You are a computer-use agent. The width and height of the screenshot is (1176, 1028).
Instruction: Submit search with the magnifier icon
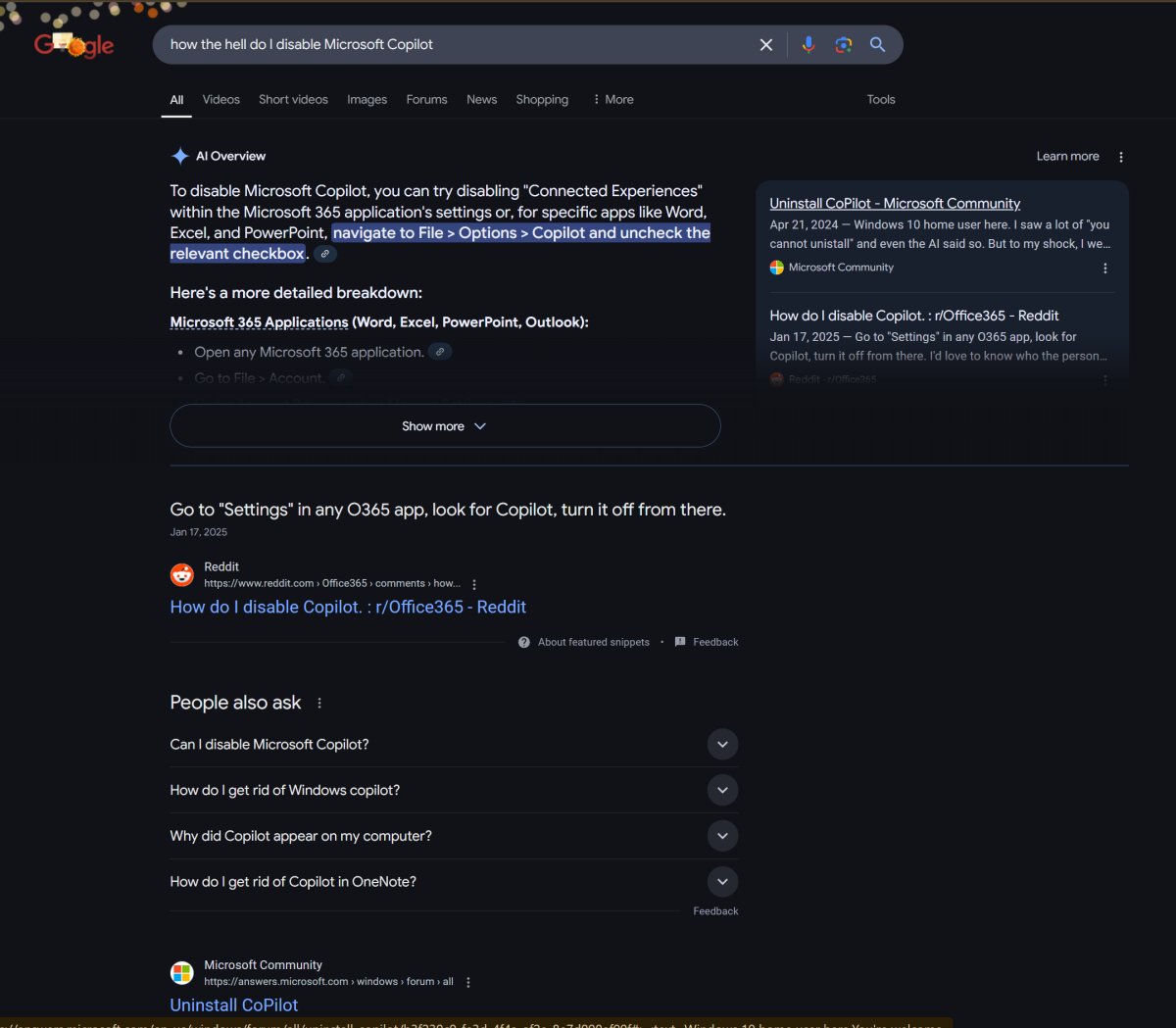878,44
